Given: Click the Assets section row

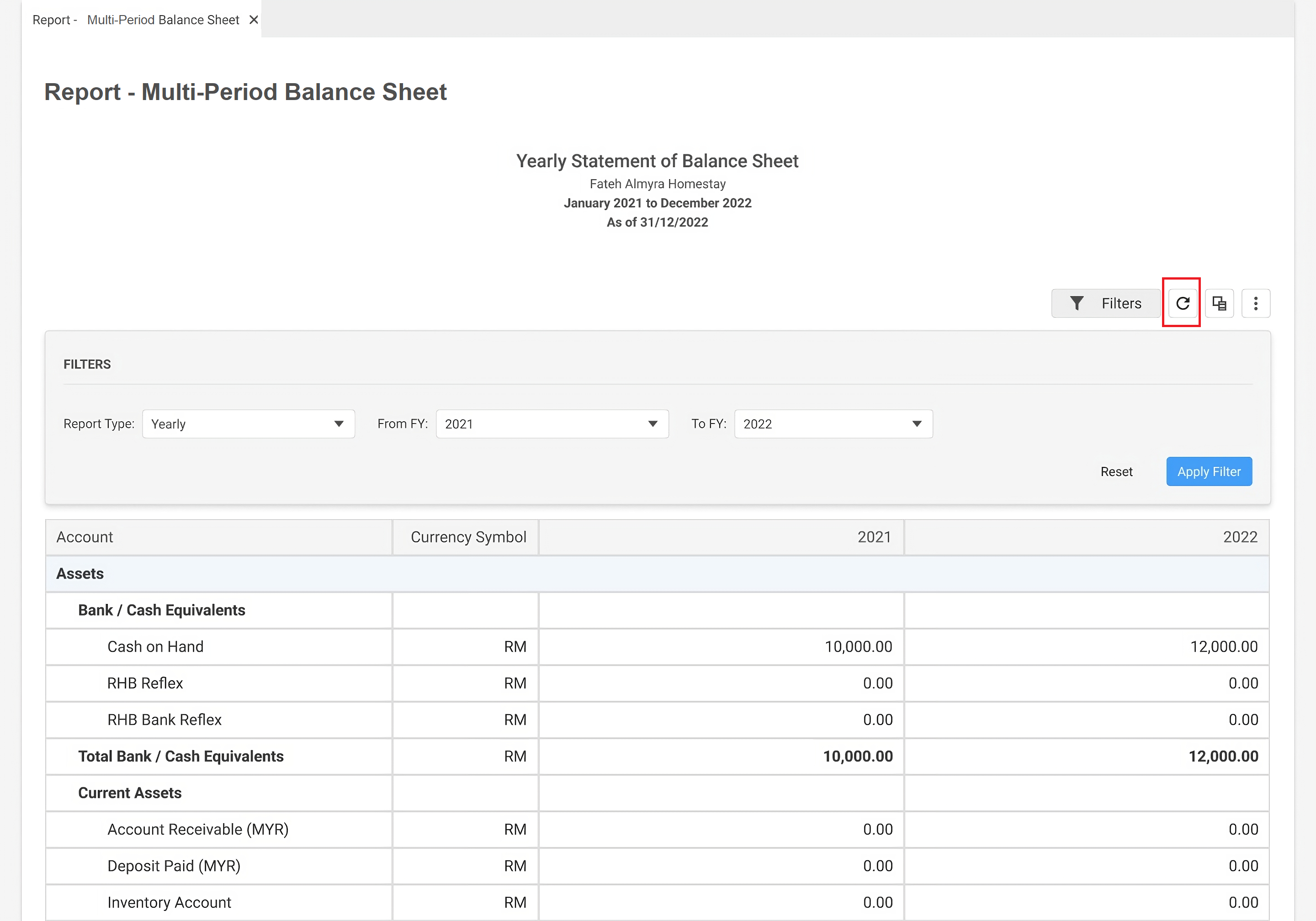Looking at the screenshot, I should point(658,574).
